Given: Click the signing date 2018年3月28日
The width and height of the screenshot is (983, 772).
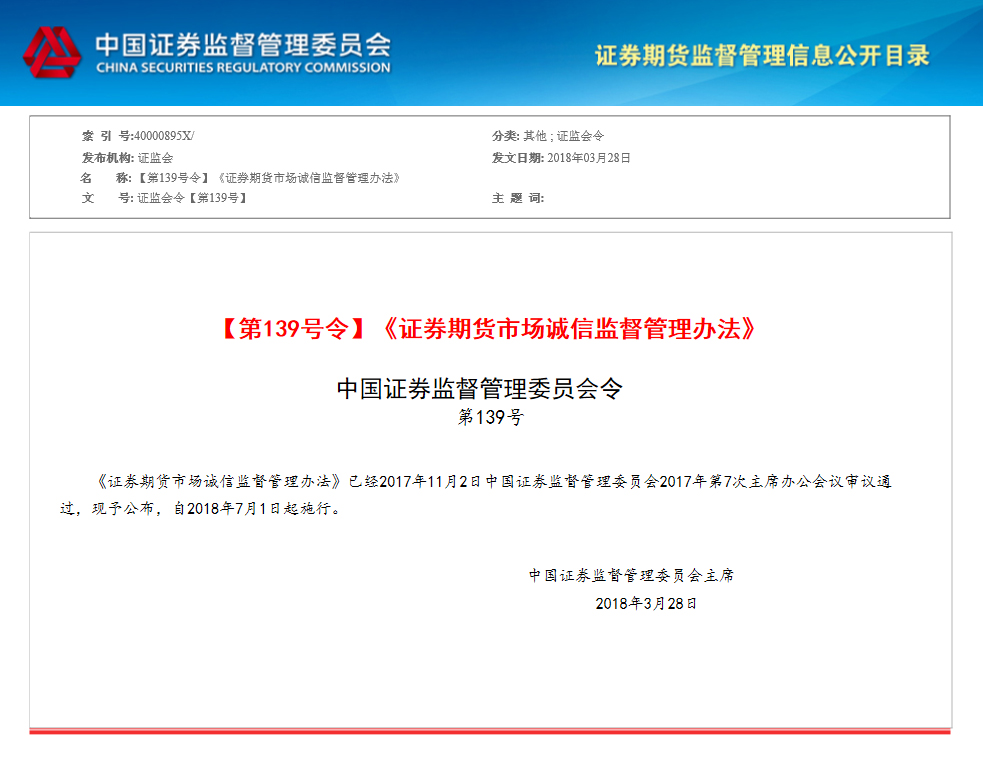Looking at the screenshot, I should point(645,603).
